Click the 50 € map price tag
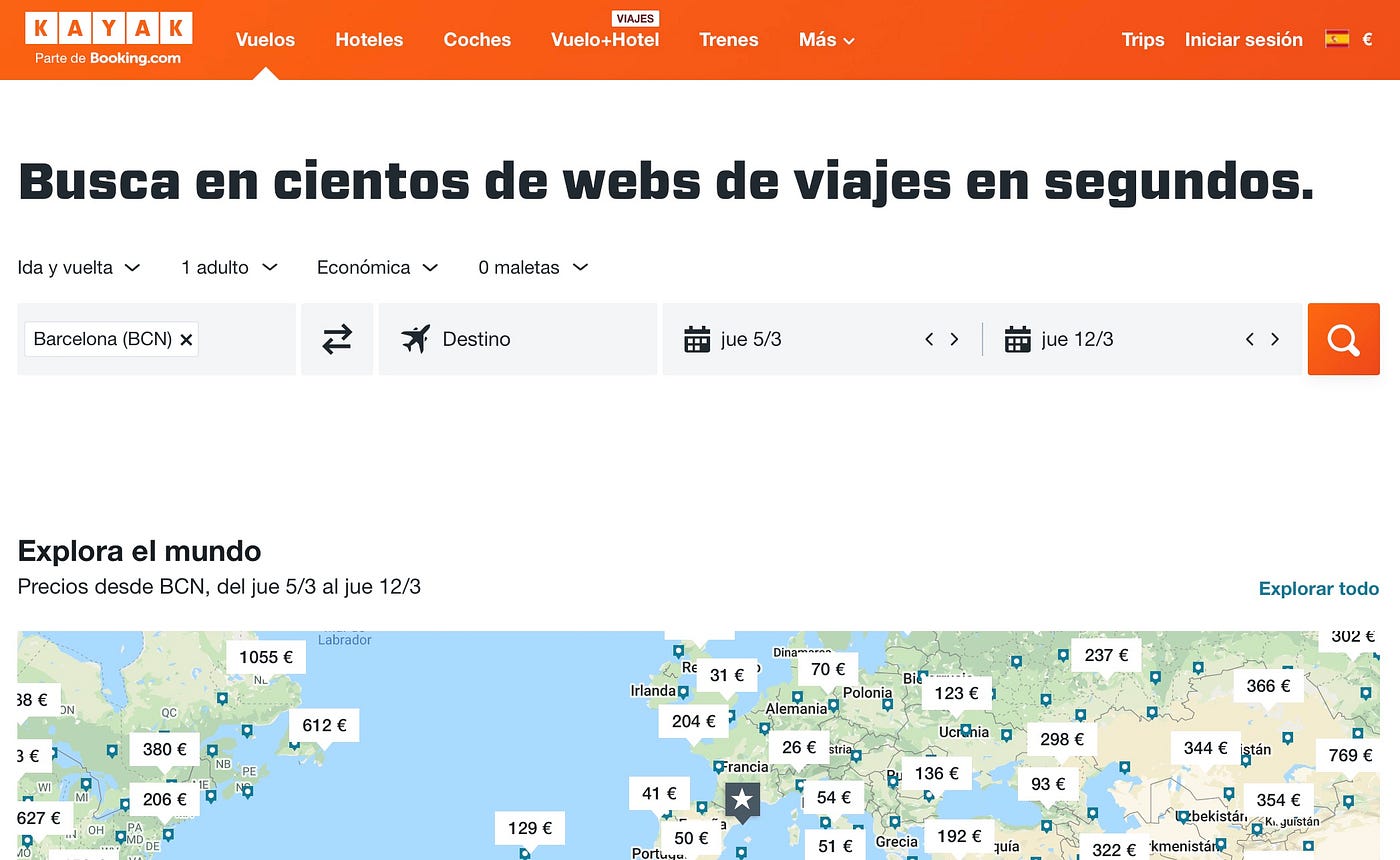This screenshot has width=1400, height=860. click(691, 838)
